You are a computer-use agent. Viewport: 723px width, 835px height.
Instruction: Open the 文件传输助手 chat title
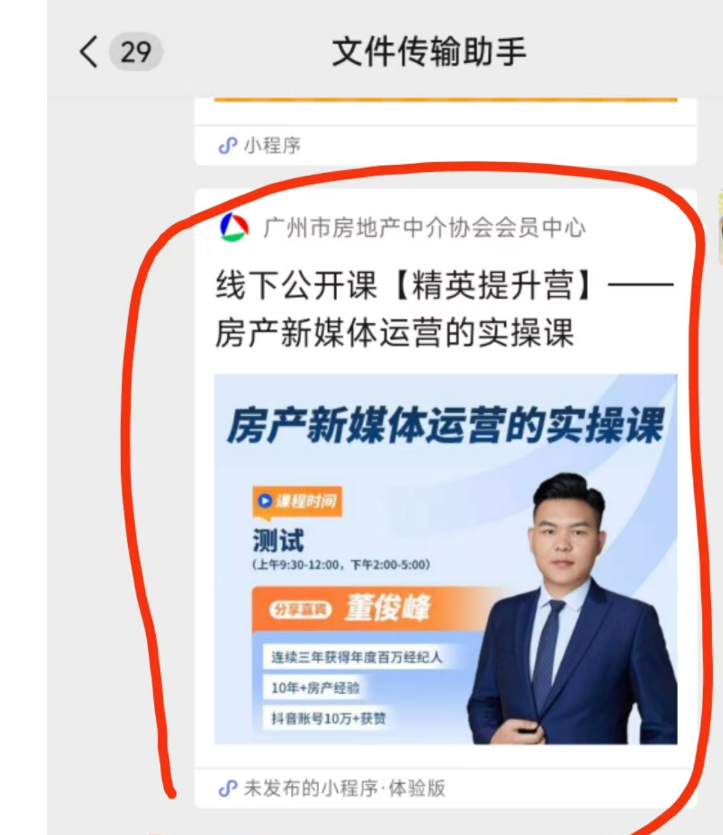coord(429,52)
